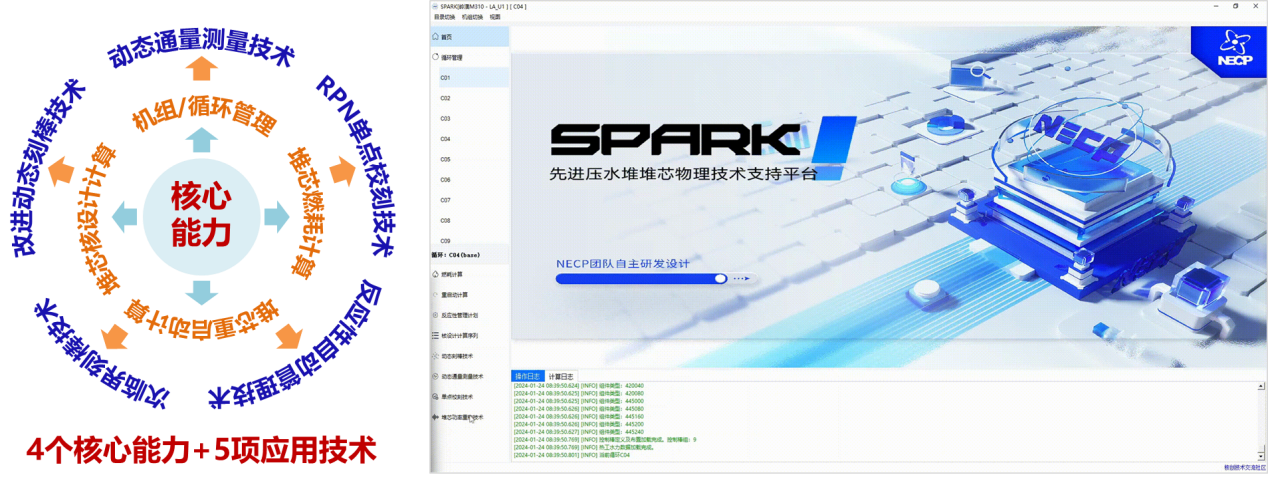Open 燃耗计算 via its flame icon
The height and width of the screenshot is (485, 1268).
[435, 274]
